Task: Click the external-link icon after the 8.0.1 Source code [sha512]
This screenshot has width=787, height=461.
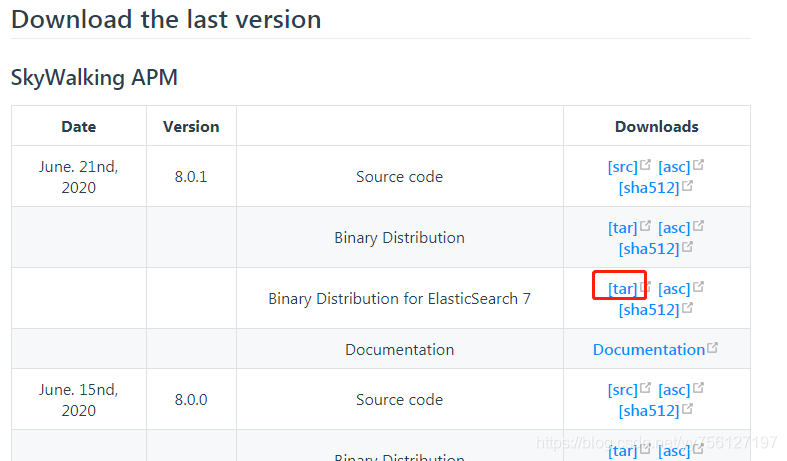Action: point(687,185)
